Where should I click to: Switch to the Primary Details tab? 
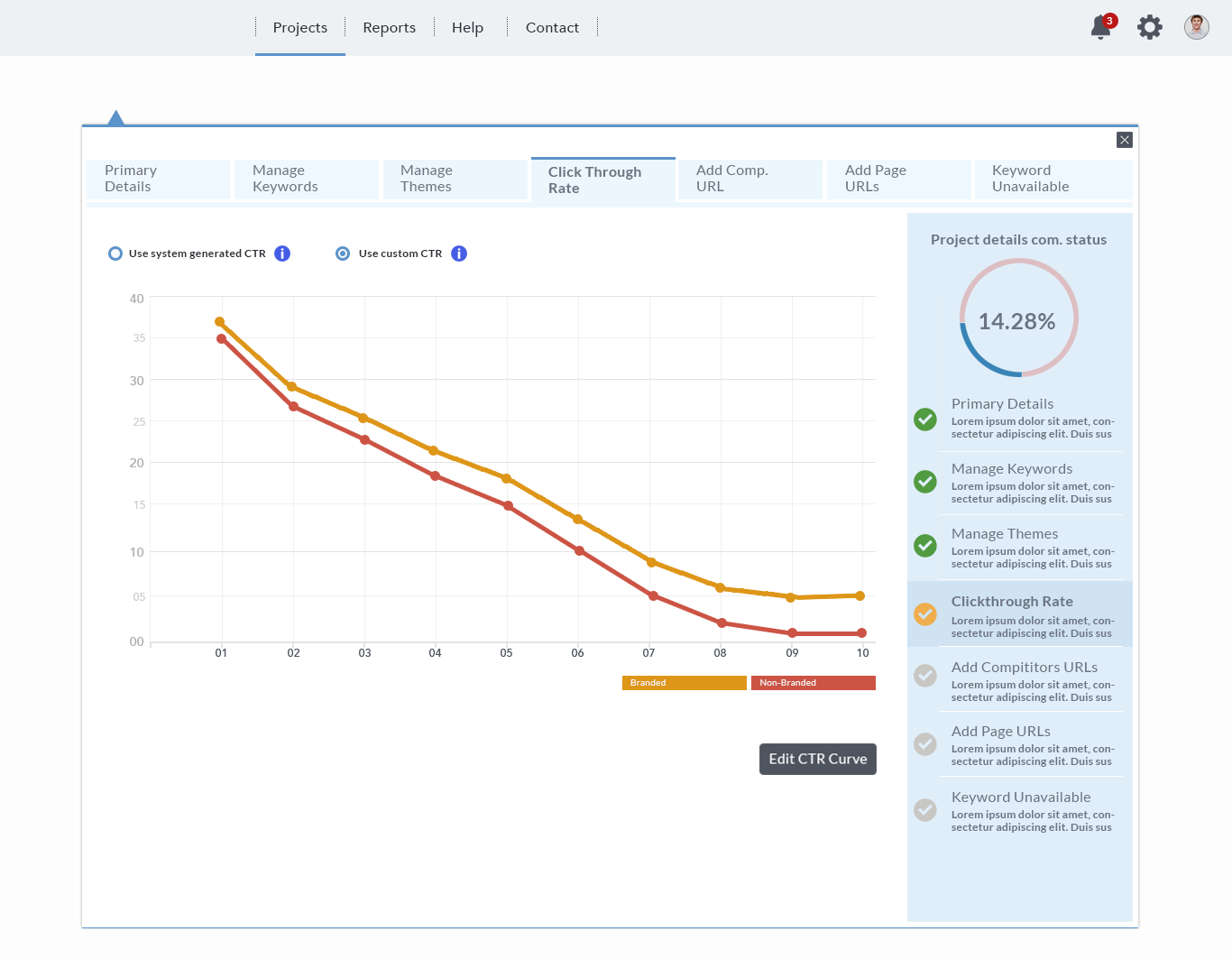(159, 179)
